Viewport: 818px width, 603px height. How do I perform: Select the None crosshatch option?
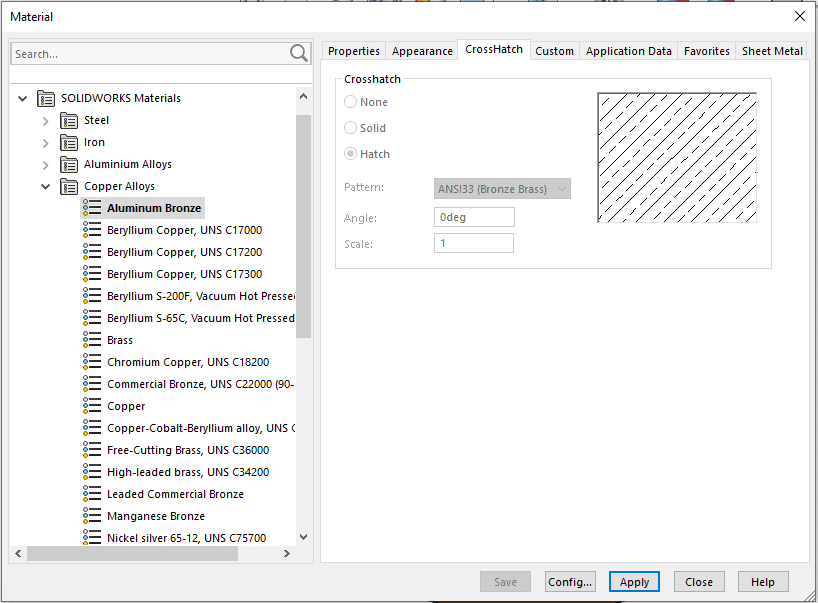(351, 102)
